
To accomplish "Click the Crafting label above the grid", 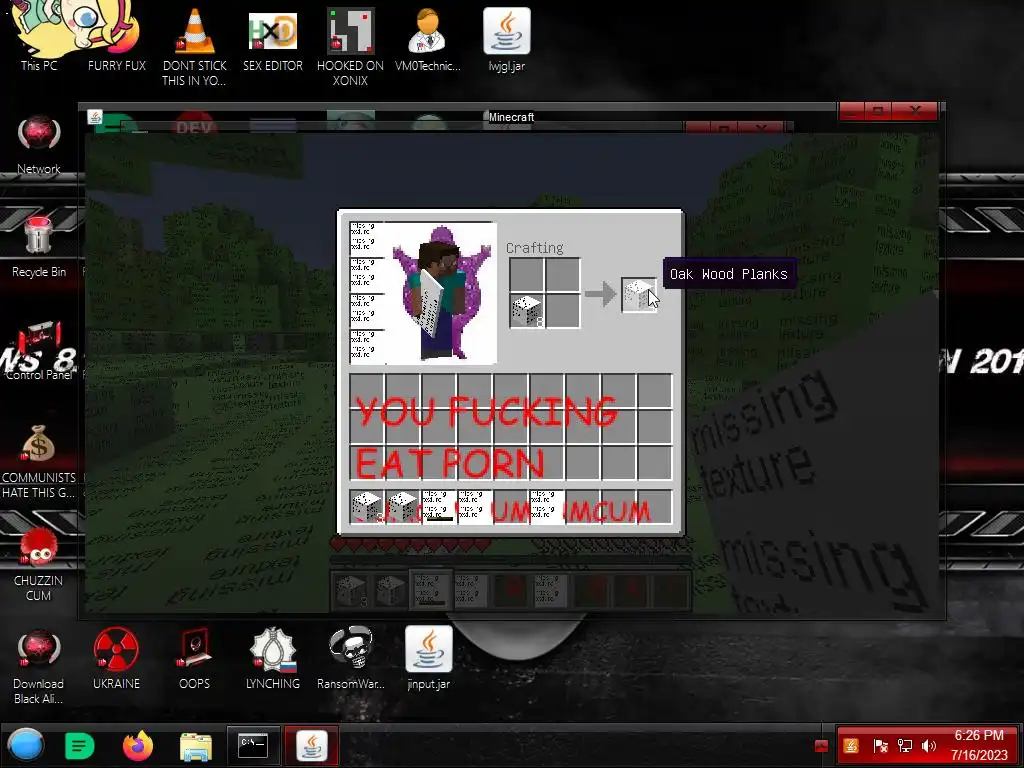I will coord(534,248).
